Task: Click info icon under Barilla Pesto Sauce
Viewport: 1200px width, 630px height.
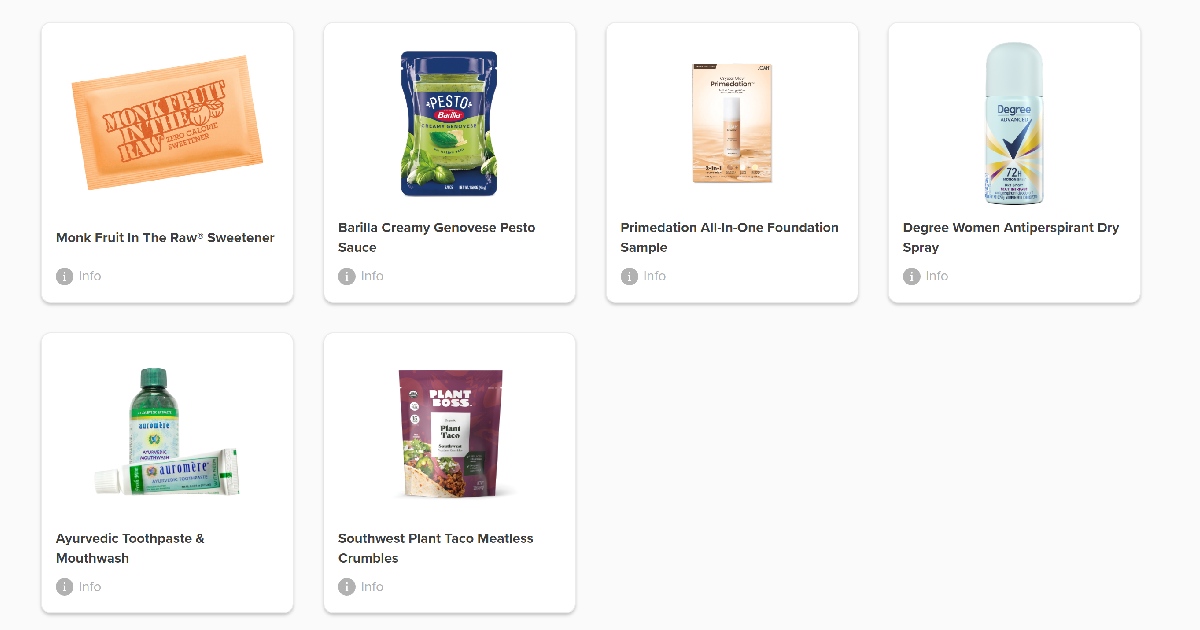Action: tap(347, 276)
